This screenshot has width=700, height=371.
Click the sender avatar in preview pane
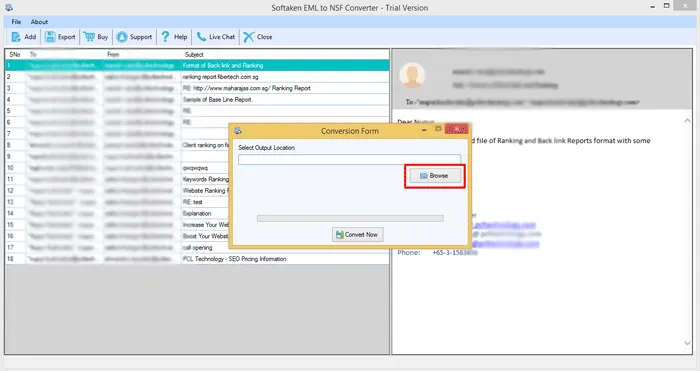click(412, 75)
